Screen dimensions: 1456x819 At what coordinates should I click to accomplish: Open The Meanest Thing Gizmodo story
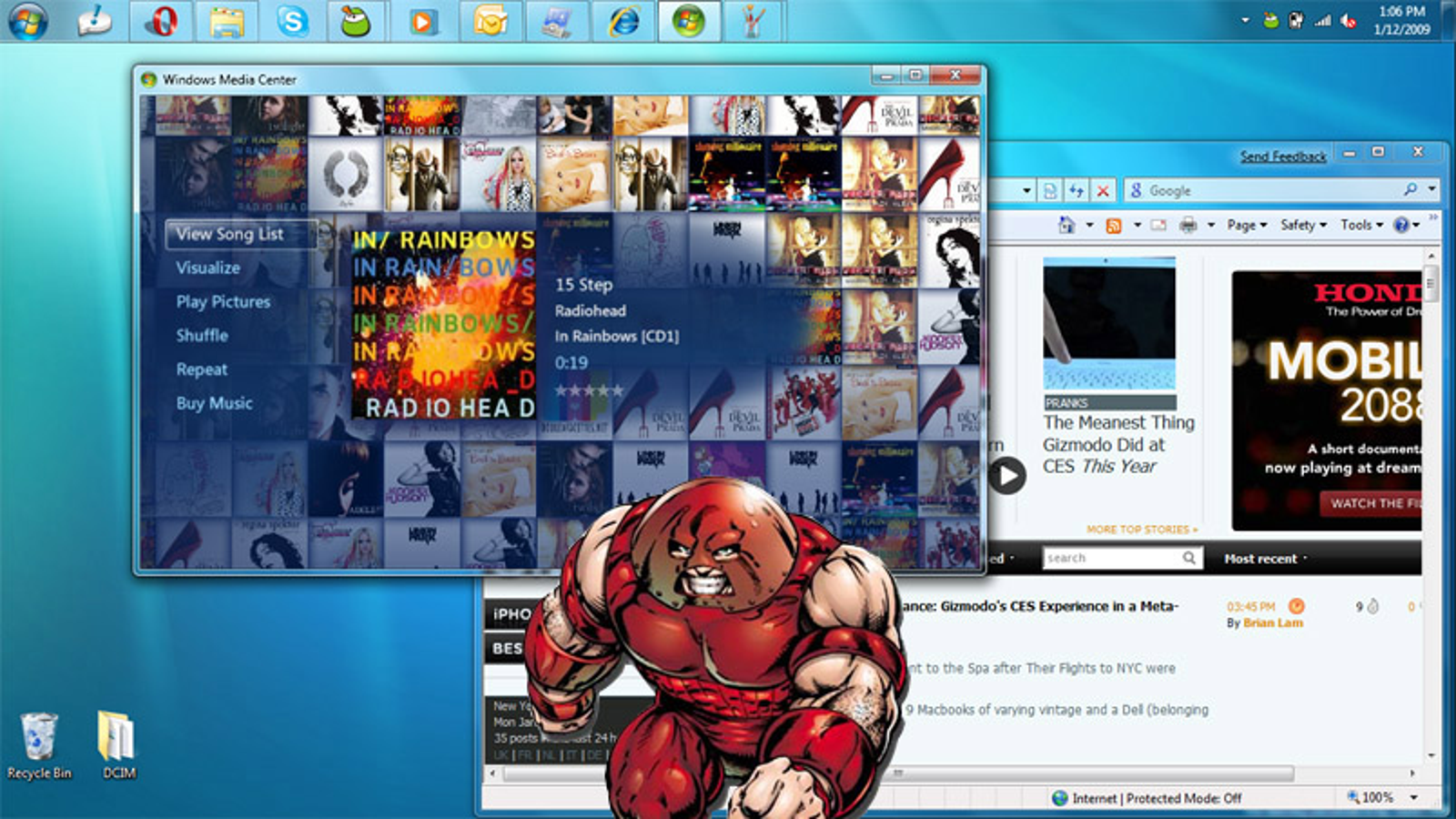click(x=1118, y=444)
